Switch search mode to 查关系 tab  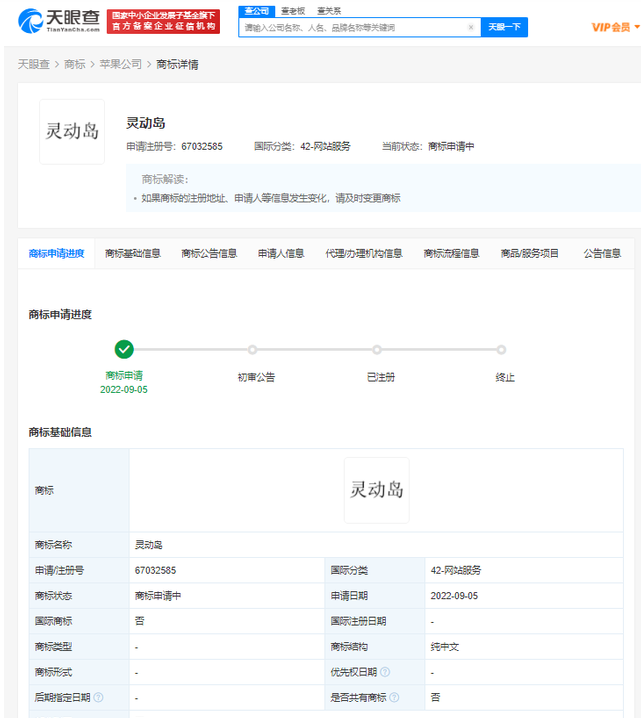[x=329, y=11]
